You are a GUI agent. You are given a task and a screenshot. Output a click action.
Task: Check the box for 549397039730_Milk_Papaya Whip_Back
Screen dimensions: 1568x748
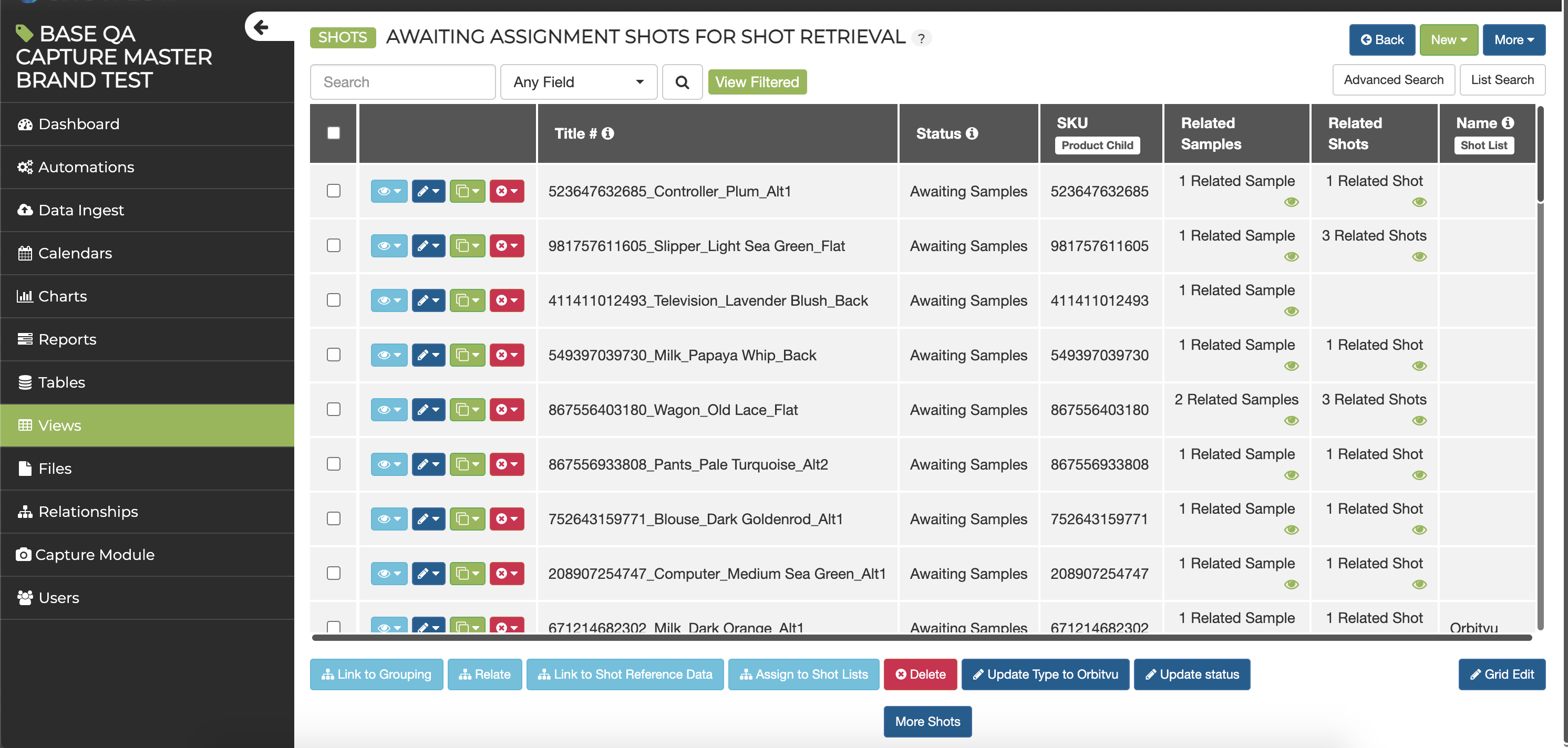point(334,355)
